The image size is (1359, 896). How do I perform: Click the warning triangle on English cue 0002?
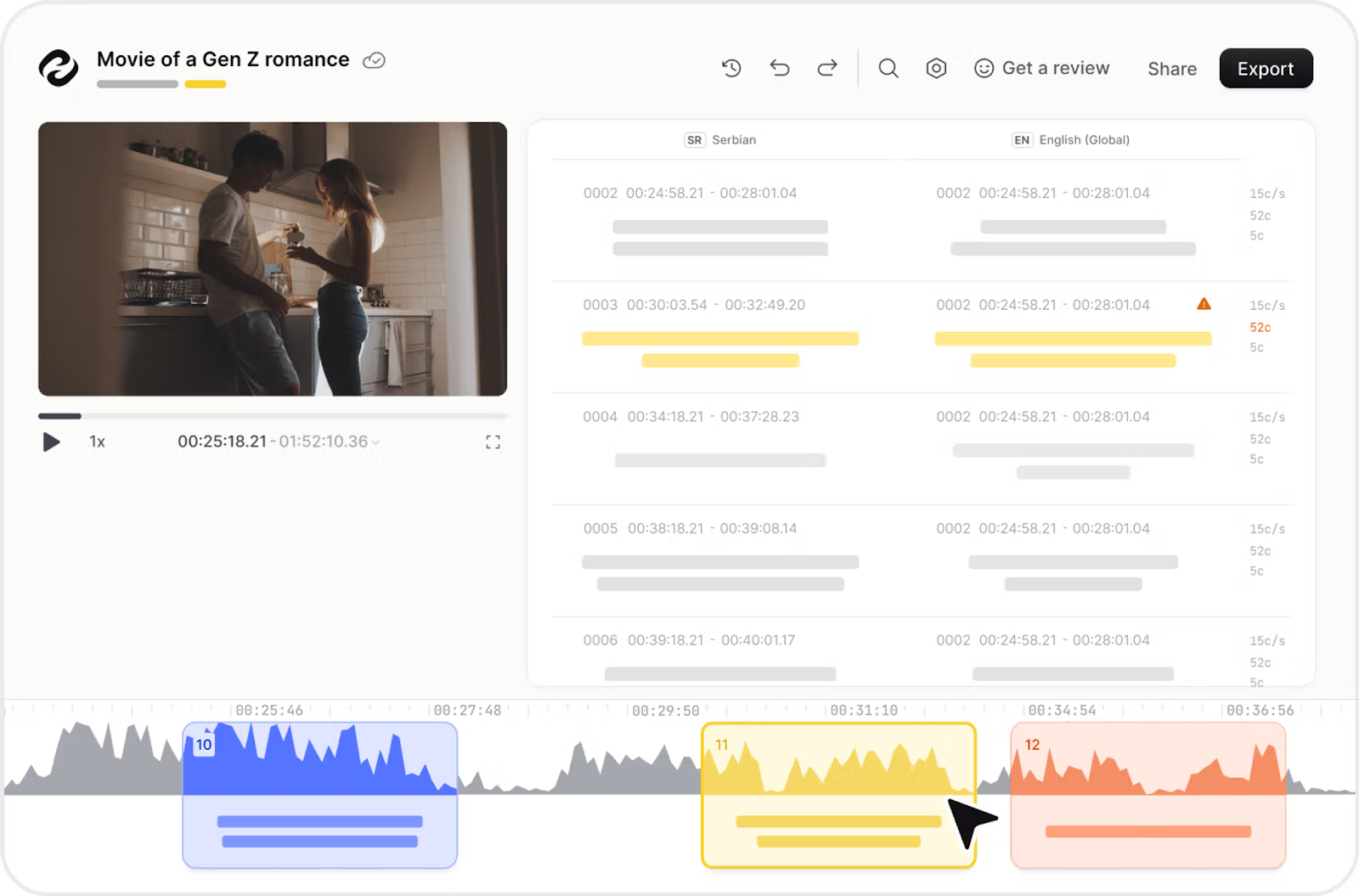[x=1204, y=303]
